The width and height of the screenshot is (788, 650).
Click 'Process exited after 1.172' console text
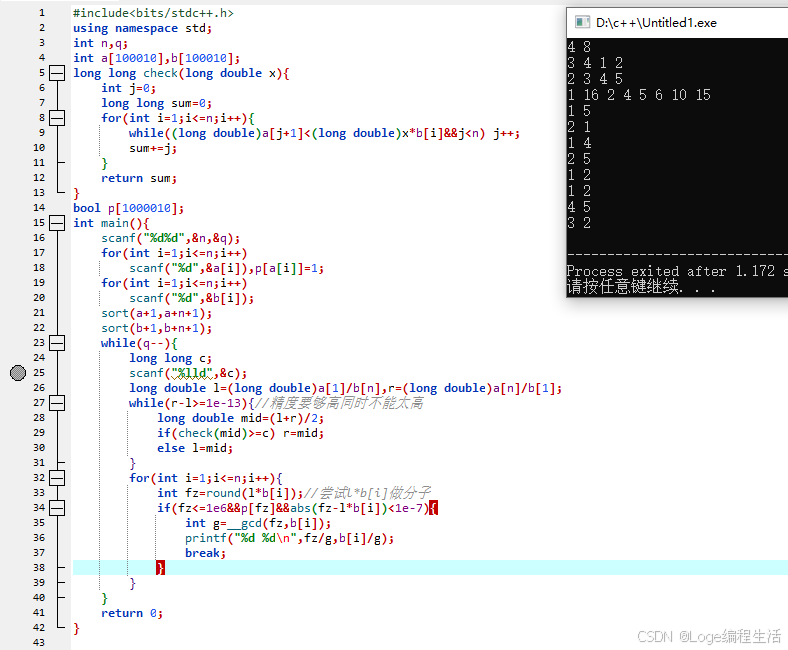tap(671, 271)
